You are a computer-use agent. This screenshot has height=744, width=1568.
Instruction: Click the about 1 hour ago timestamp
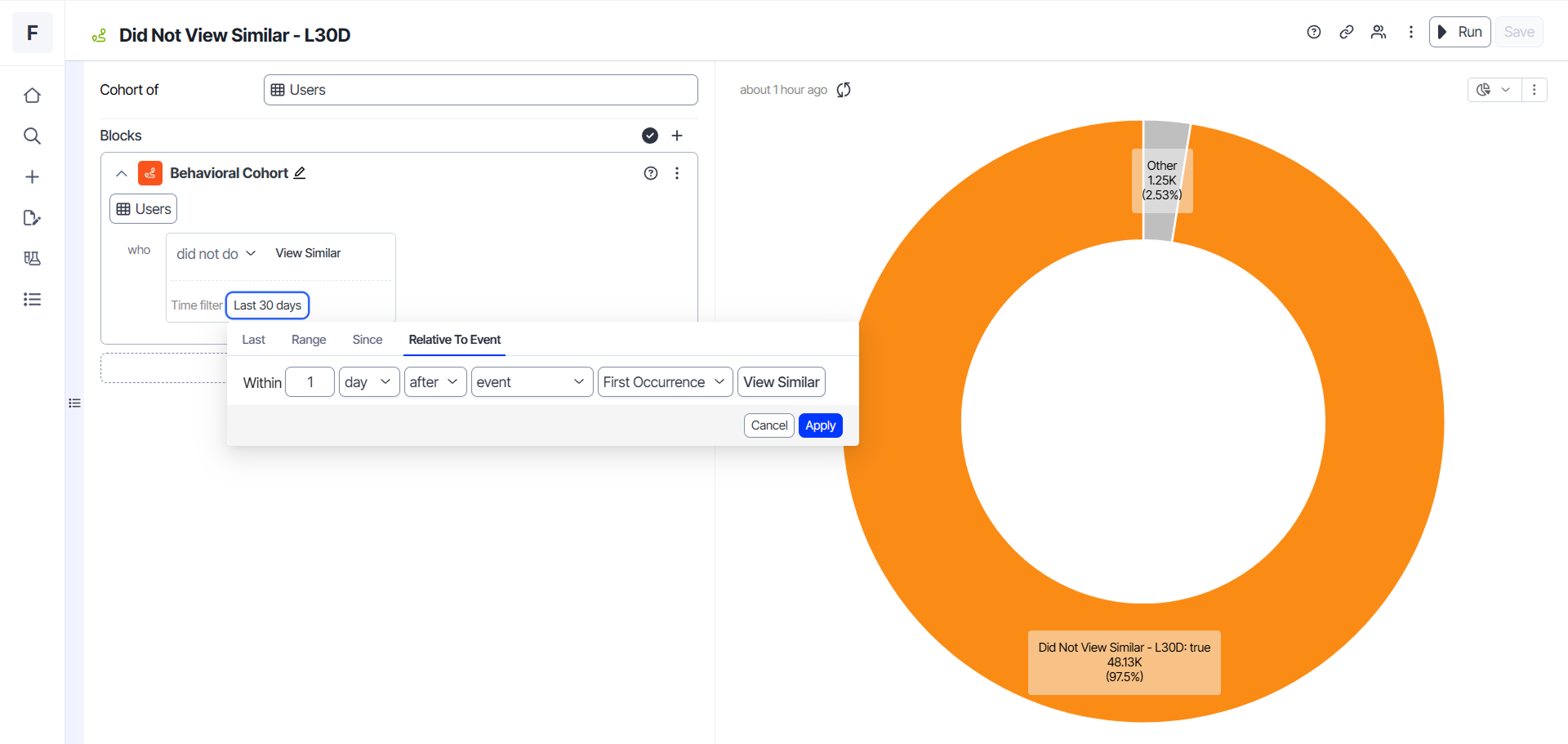tap(783, 90)
